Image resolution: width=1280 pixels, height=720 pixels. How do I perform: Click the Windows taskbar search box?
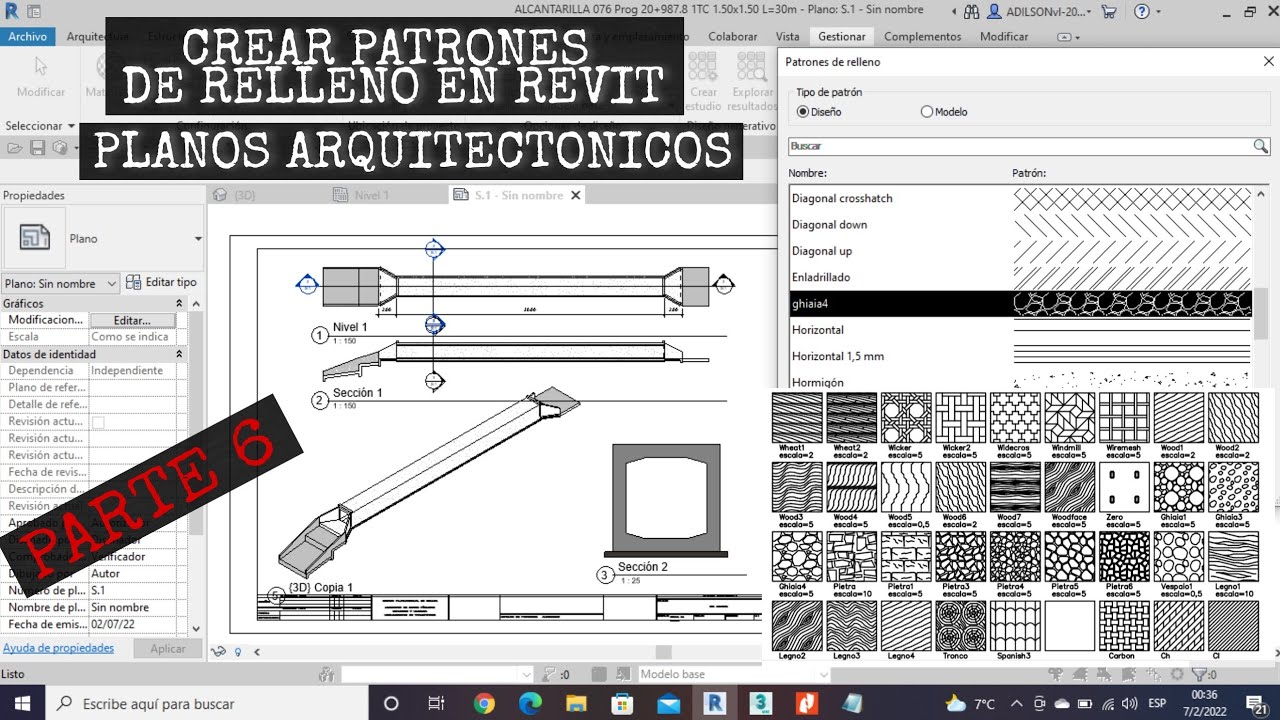[x=208, y=703]
